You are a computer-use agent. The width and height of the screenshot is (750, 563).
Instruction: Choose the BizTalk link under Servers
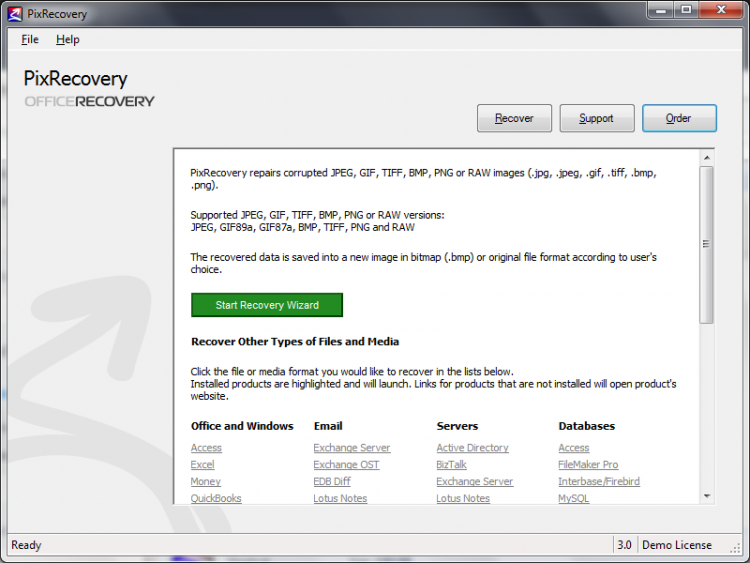tap(452, 465)
